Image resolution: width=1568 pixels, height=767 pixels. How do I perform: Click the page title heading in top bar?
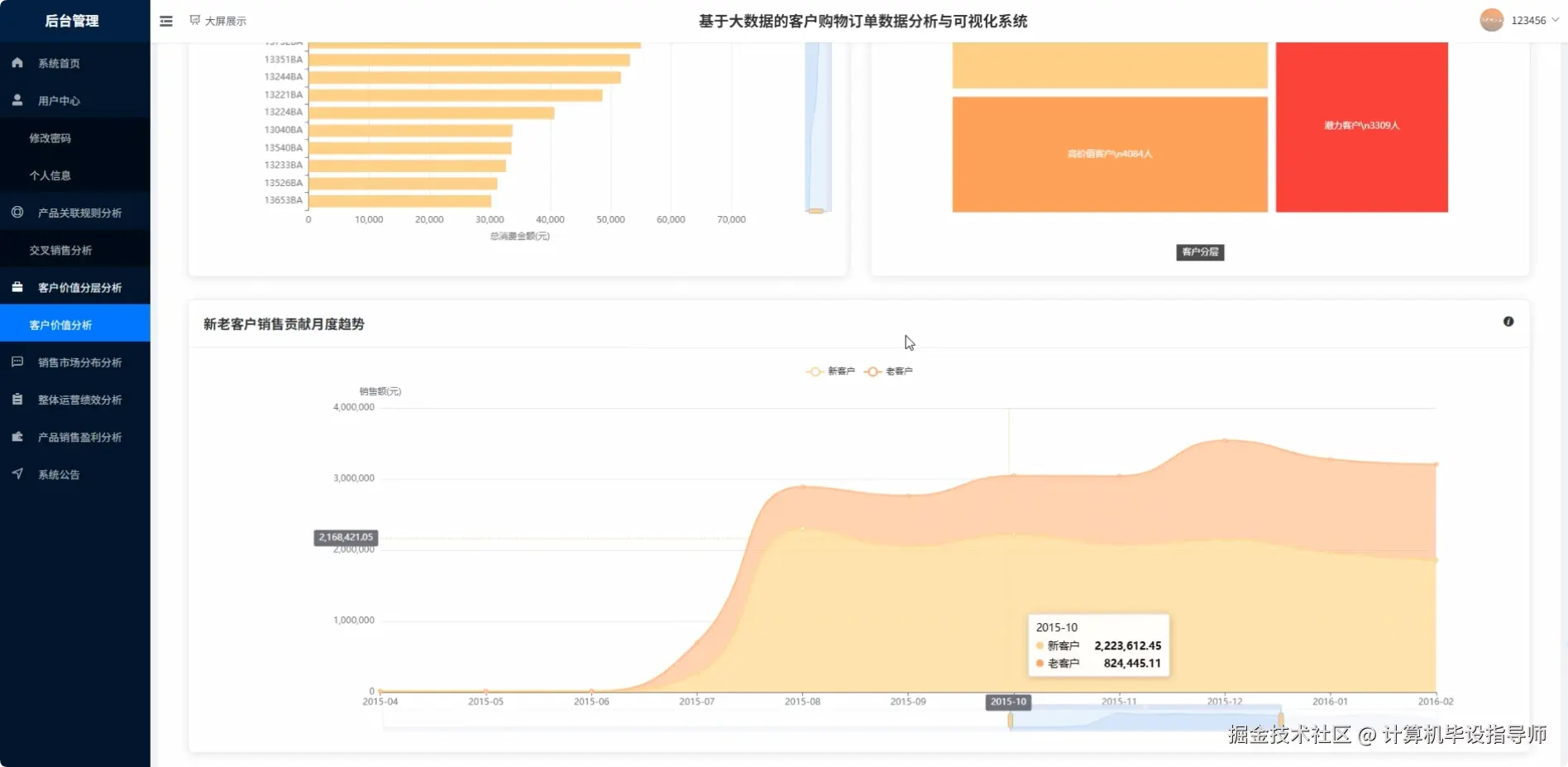tap(863, 21)
